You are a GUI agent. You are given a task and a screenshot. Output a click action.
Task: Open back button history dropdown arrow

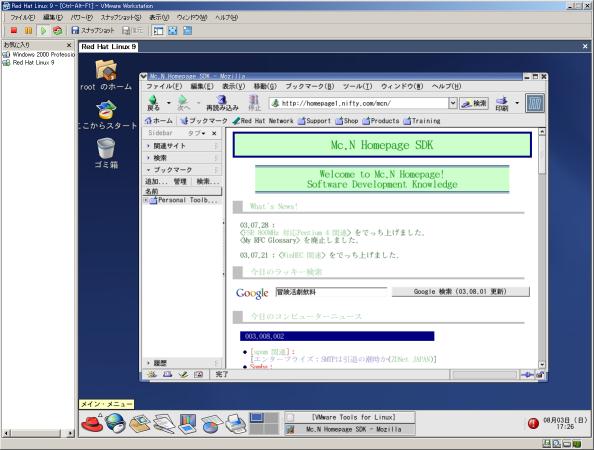coord(169,103)
